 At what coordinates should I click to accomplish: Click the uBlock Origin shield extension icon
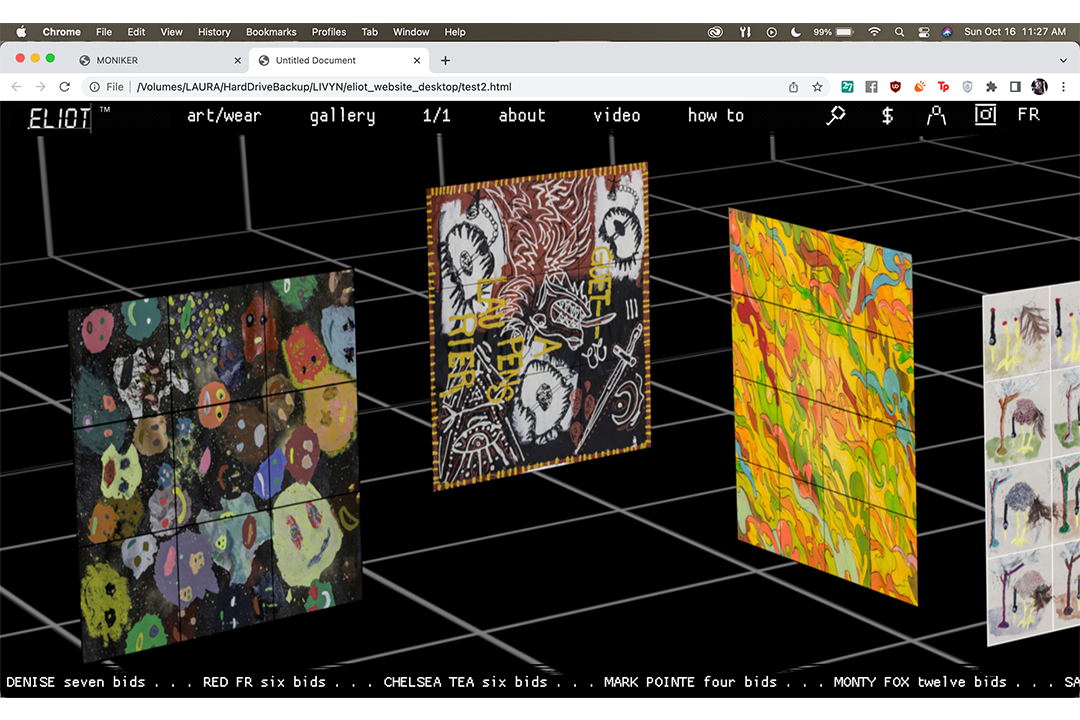click(x=895, y=87)
